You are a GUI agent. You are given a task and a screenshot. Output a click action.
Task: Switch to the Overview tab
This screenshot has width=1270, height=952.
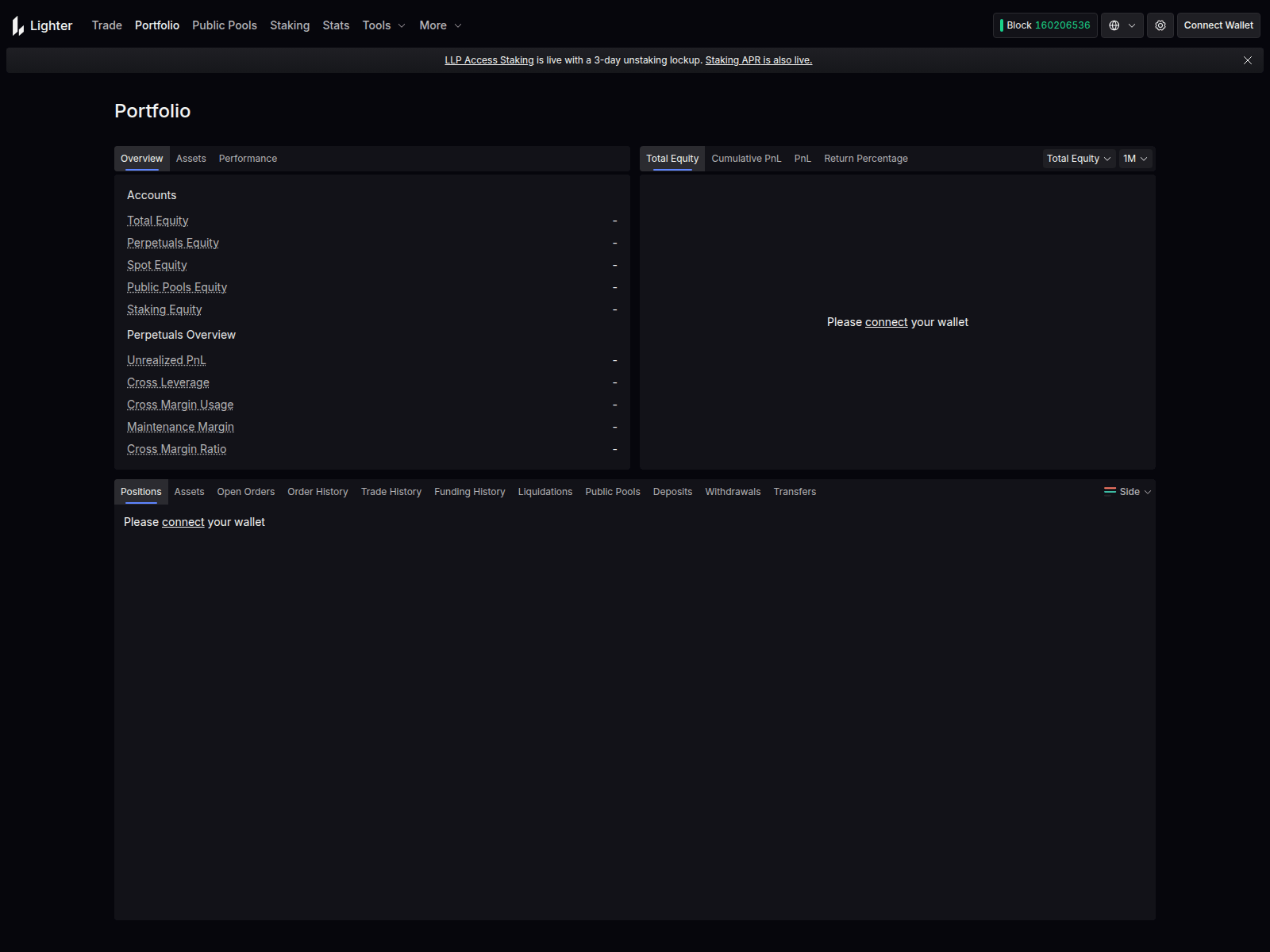coord(142,159)
